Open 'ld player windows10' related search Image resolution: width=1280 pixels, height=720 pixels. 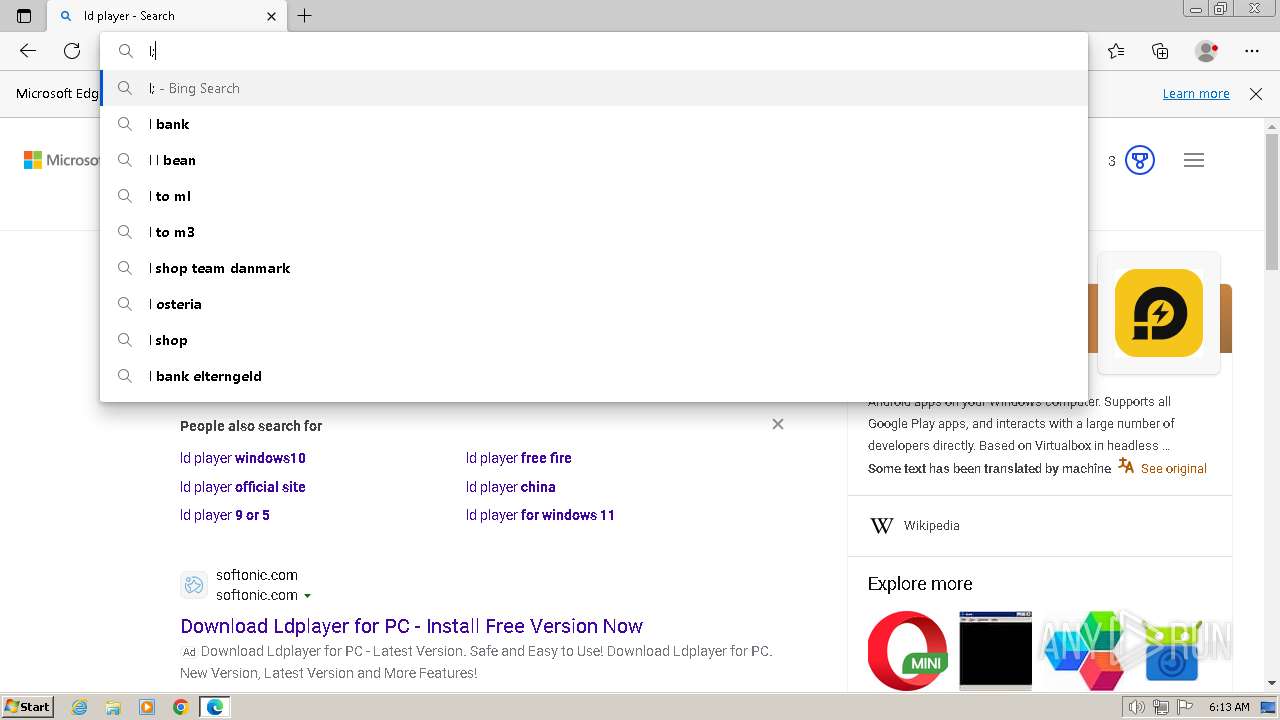point(243,458)
